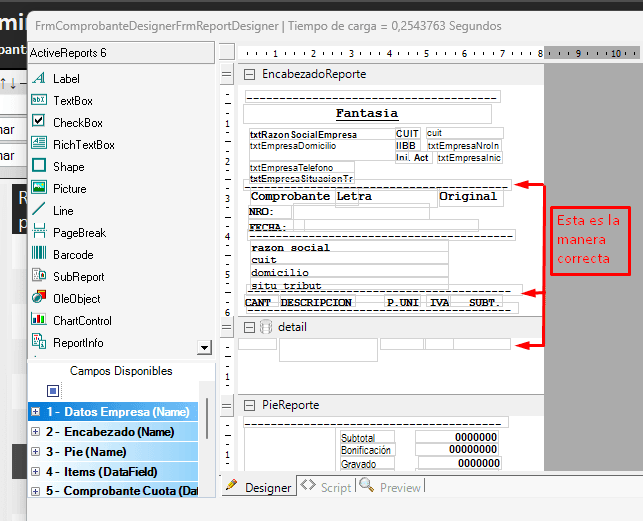Choose the SubReport tool
643x521 pixels.
coord(78,276)
